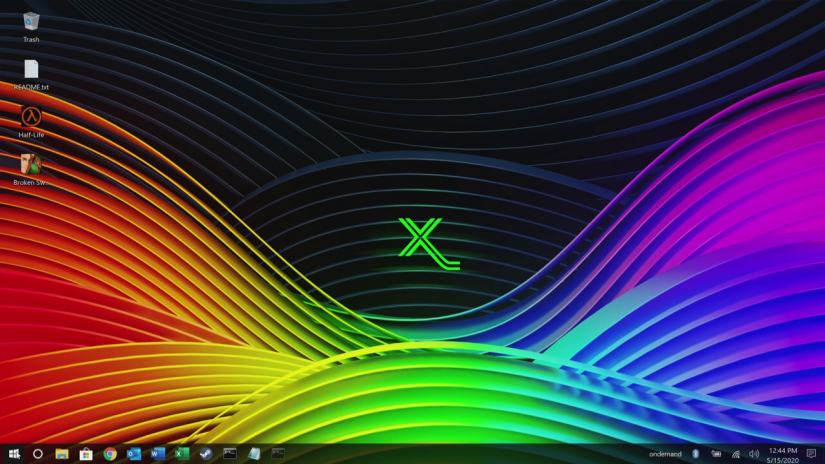Image resolution: width=825 pixels, height=464 pixels.
Task: Open the Bluetooth tray icon
Action: coord(695,454)
